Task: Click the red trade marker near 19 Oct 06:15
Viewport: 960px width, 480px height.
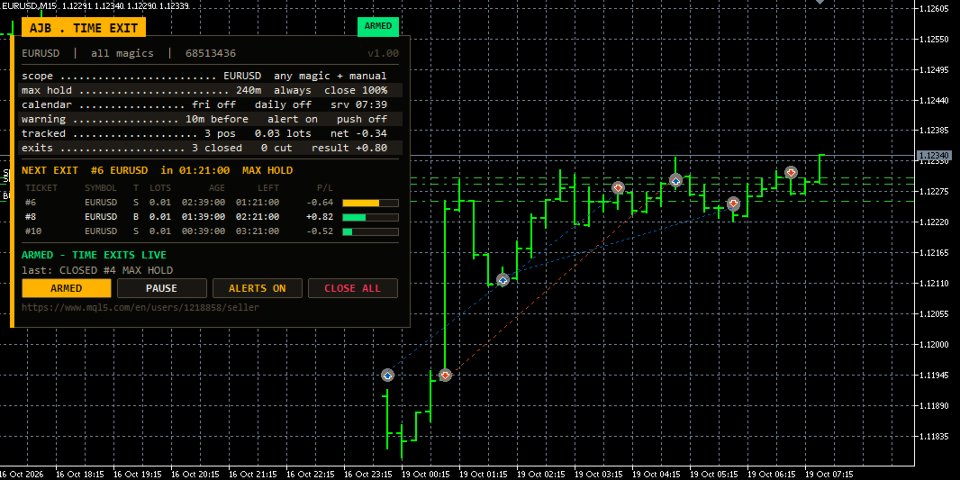Action: [x=791, y=173]
